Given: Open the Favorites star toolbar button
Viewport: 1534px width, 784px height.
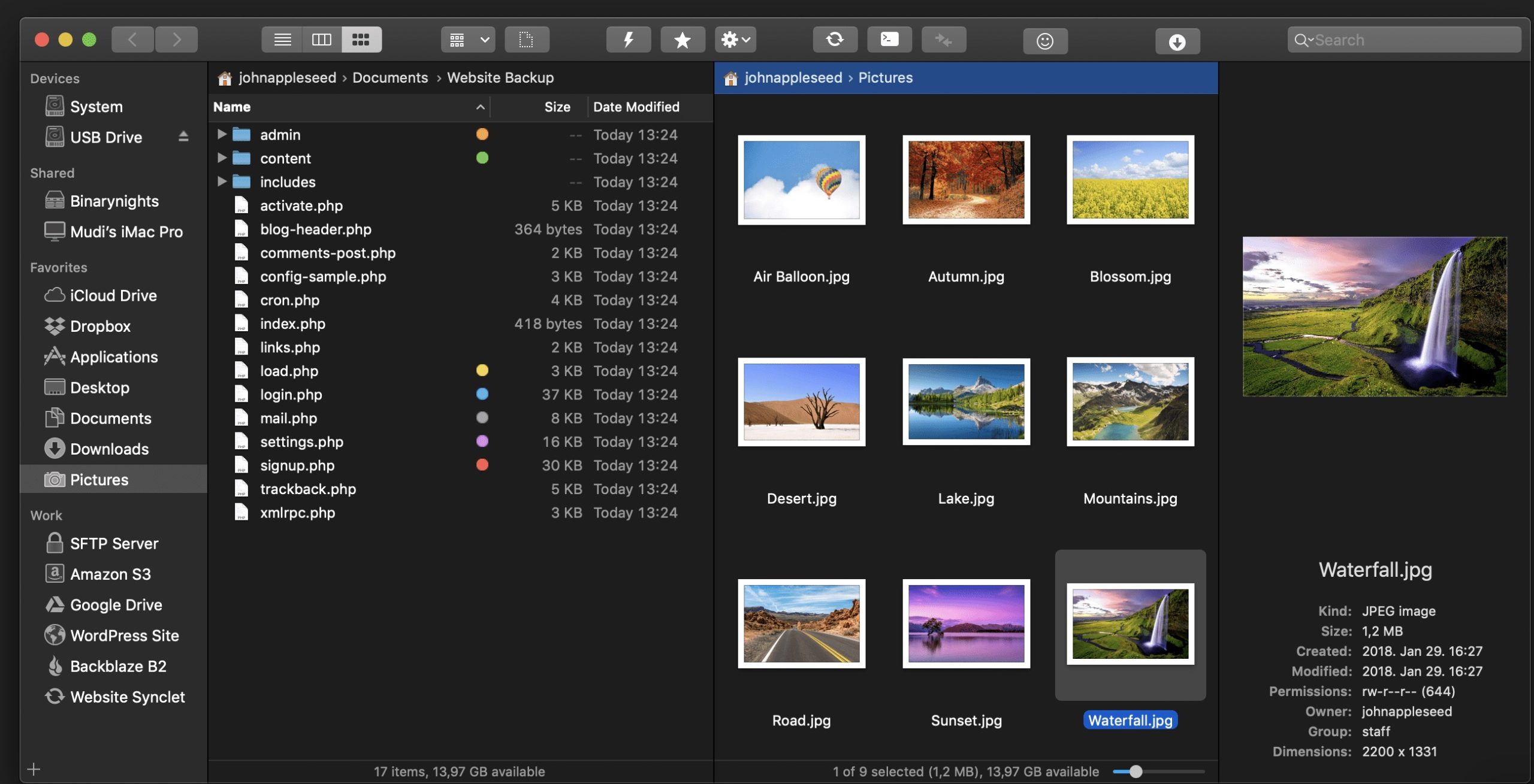Looking at the screenshot, I should pyautogui.click(x=682, y=40).
